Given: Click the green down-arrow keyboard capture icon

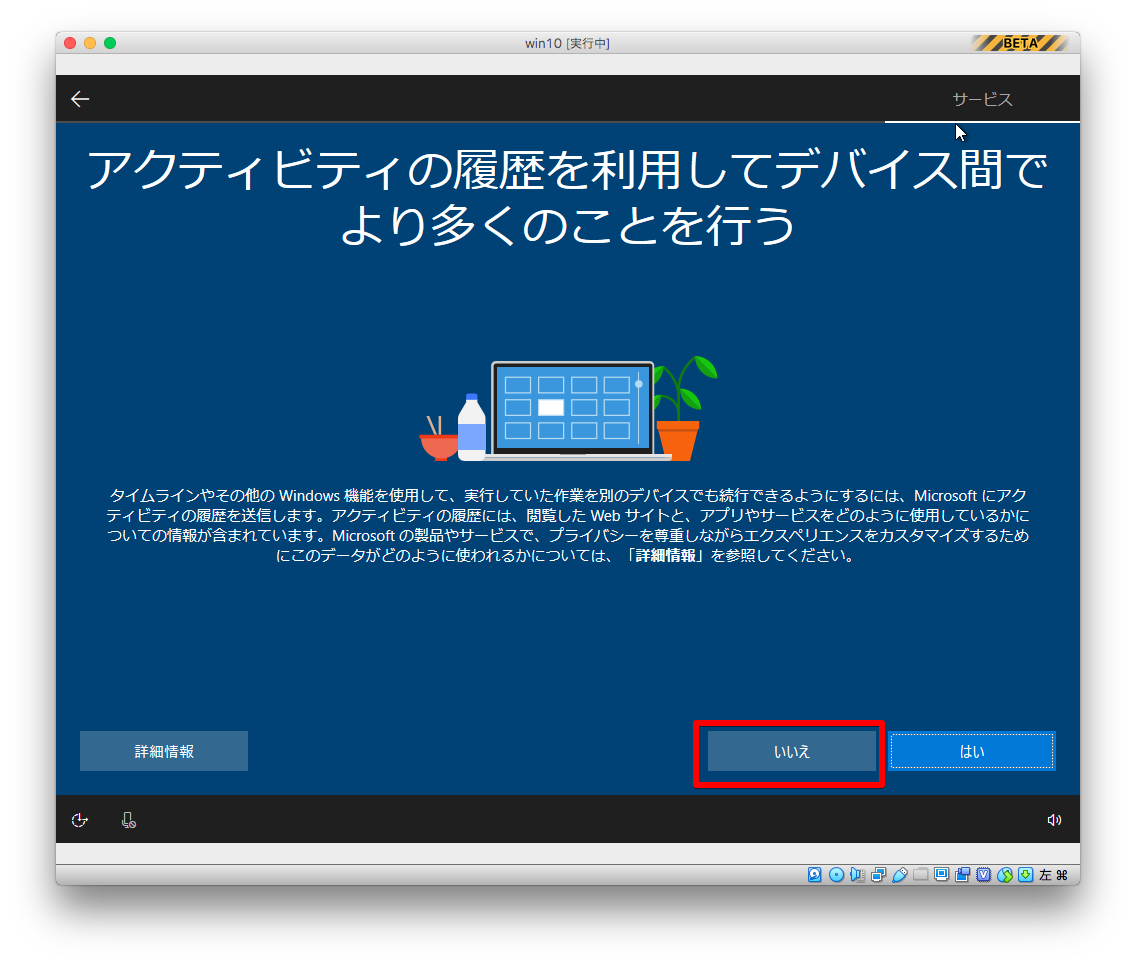Looking at the screenshot, I should coord(1025,875).
